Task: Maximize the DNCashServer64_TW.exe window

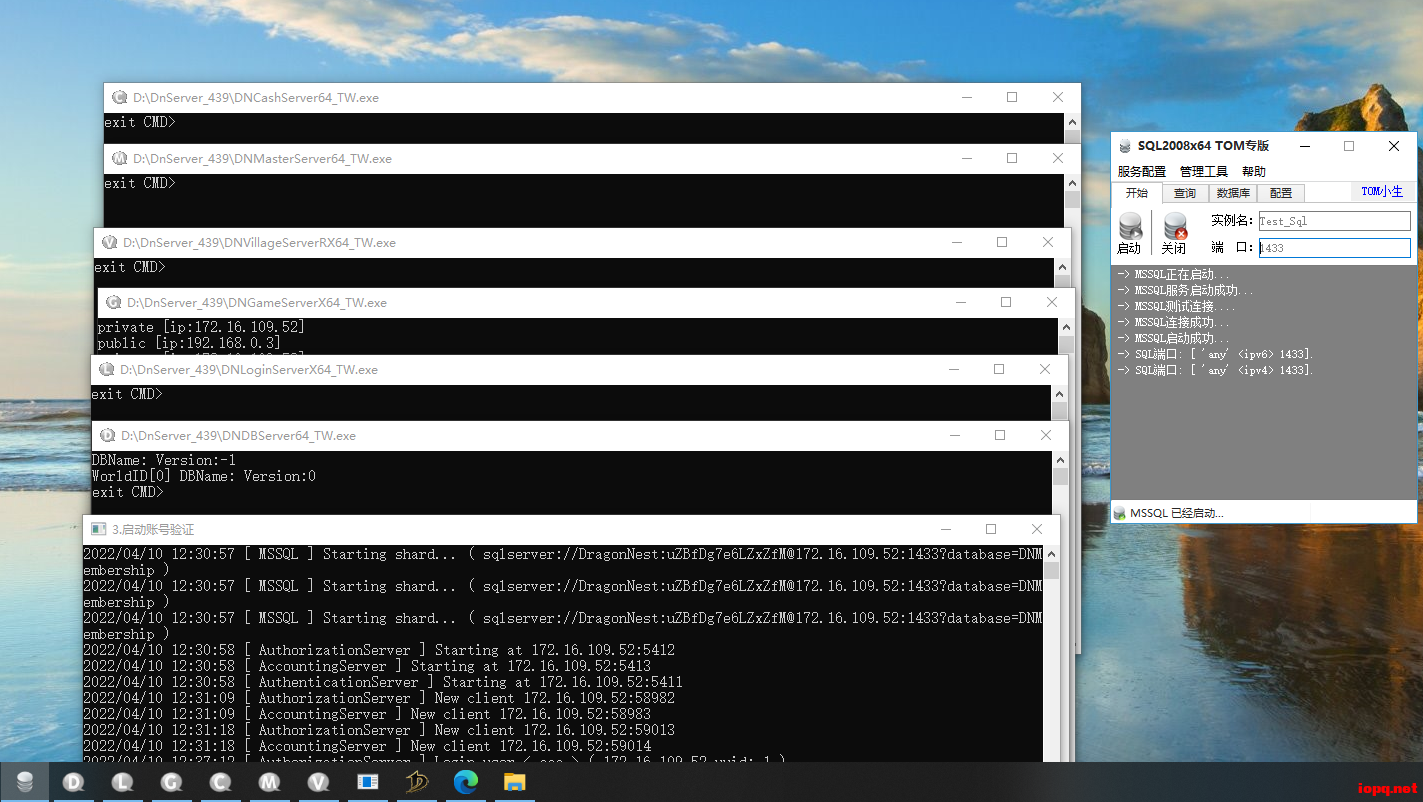Action: point(1012,98)
